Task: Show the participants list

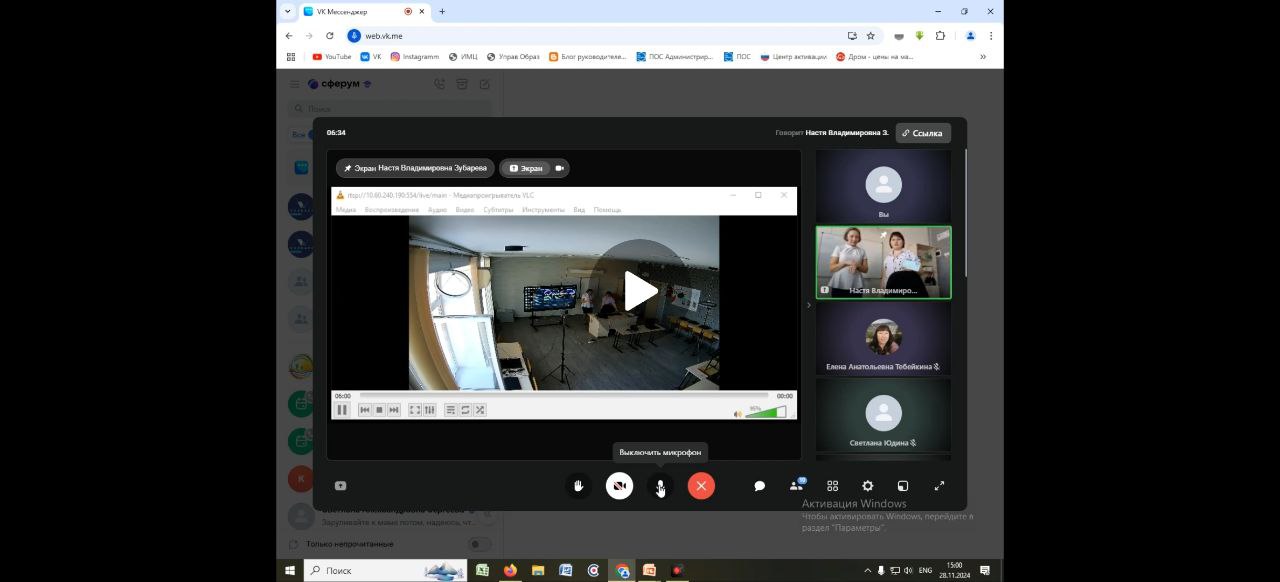Action: [796, 485]
